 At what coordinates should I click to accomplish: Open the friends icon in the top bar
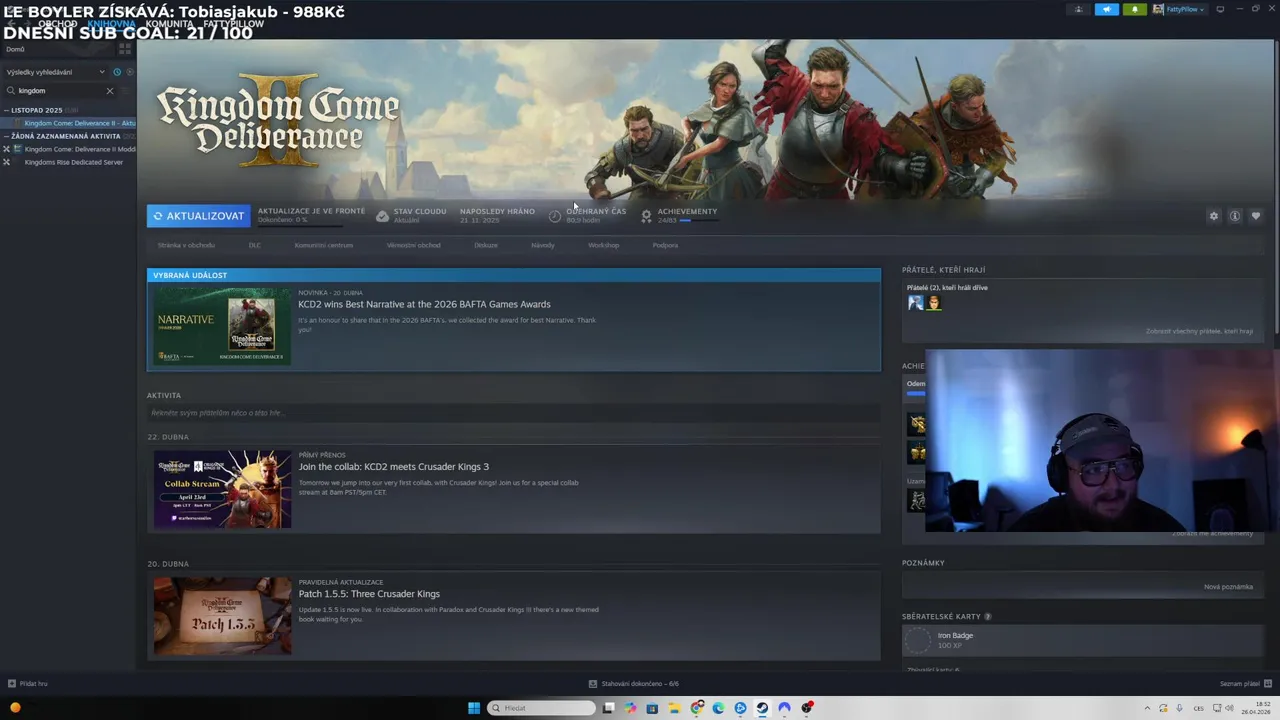(x=1079, y=9)
